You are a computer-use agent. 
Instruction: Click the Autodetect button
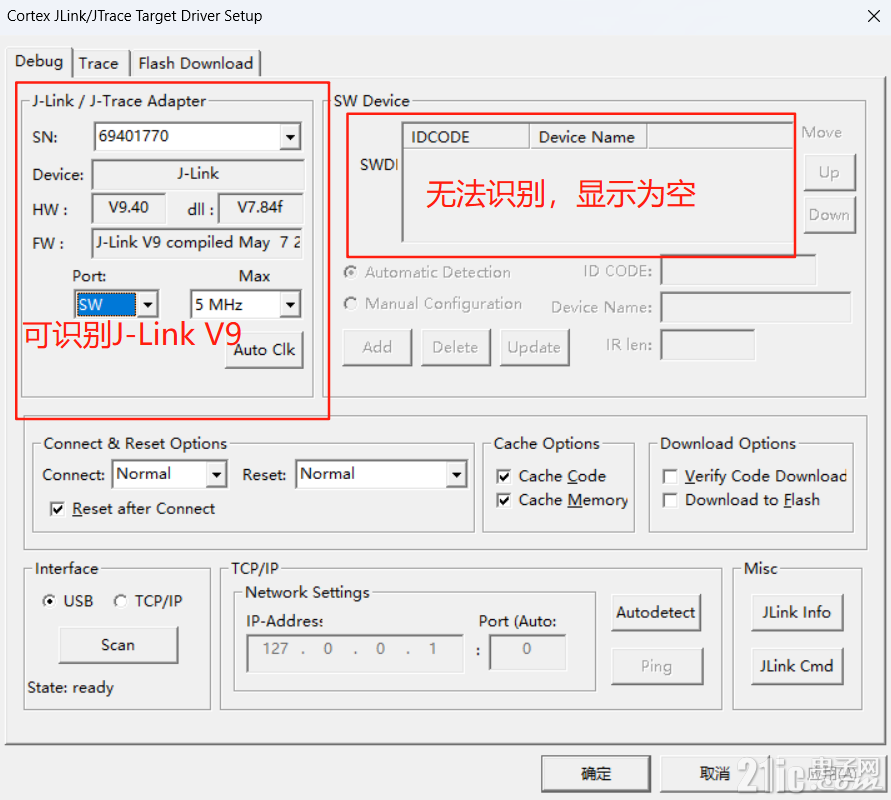click(656, 612)
